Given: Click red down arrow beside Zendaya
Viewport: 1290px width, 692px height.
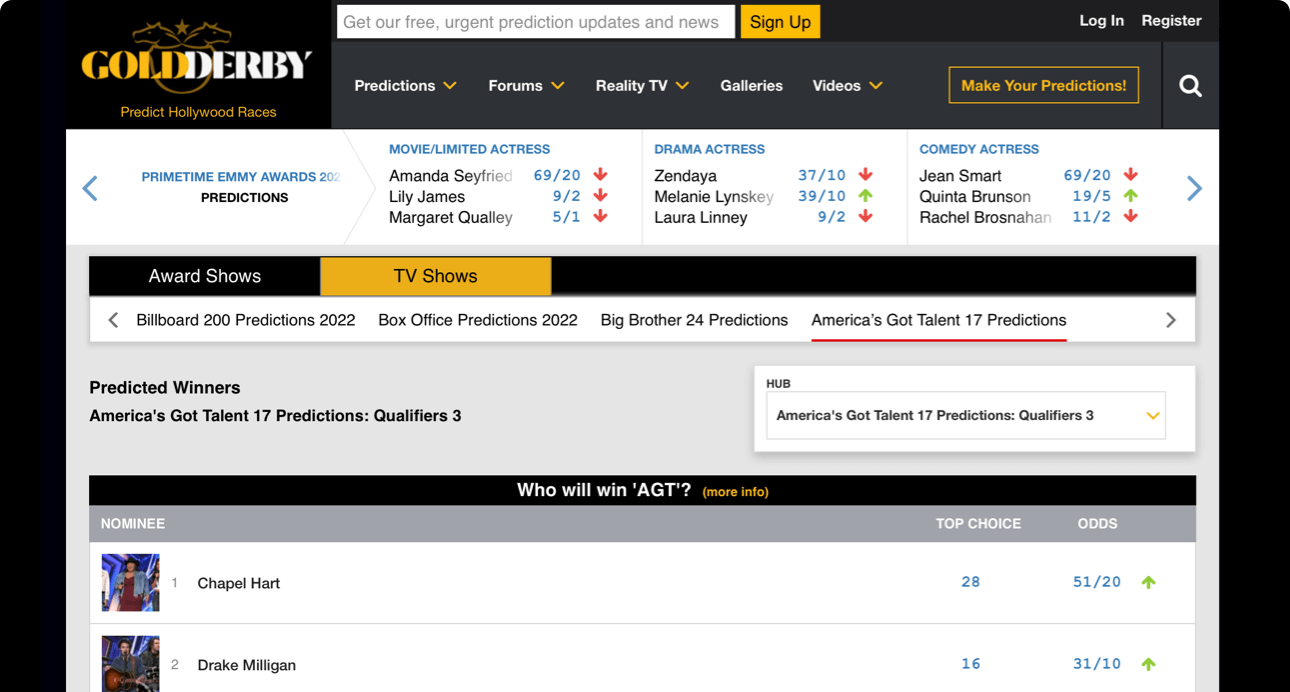Looking at the screenshot, I should pyautogui.click(x=866, y=175).
